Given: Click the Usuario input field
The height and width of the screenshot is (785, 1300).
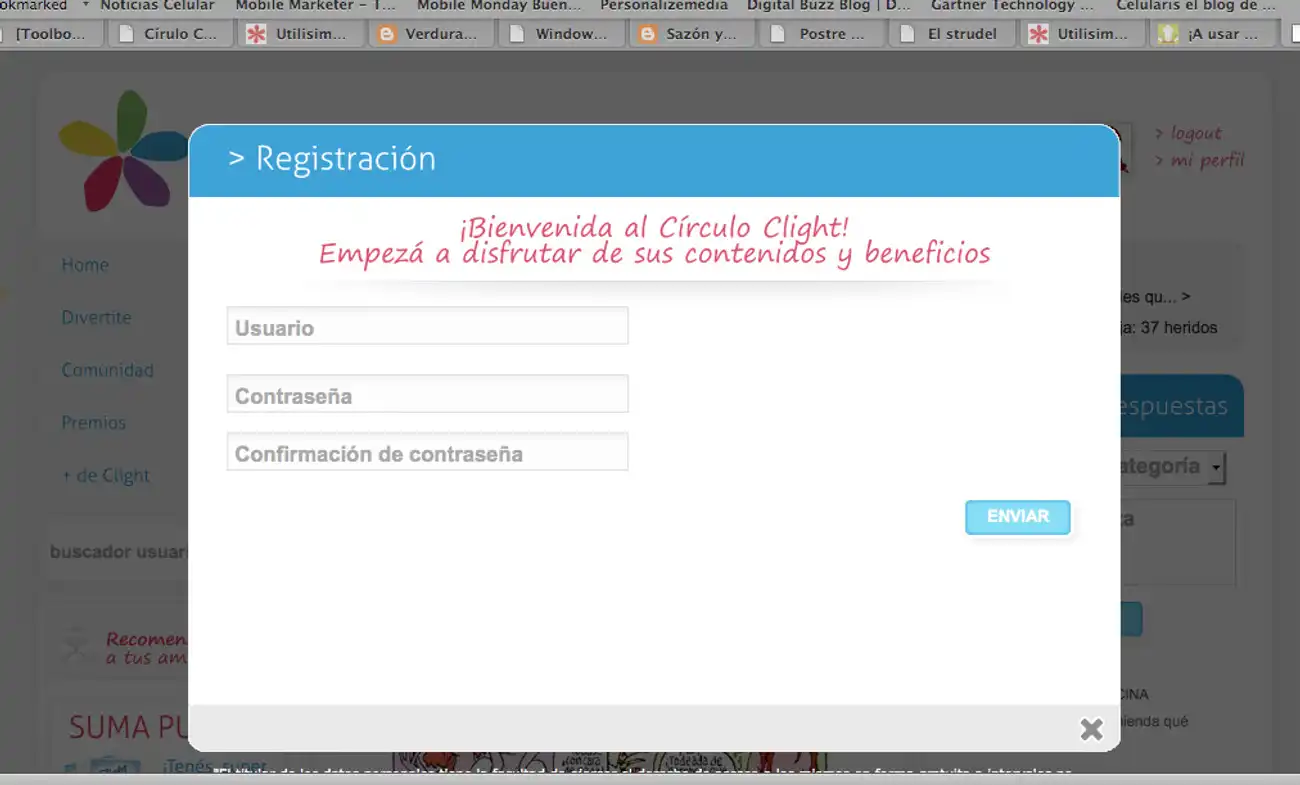Looking at the screenshot, I should [427, 326].
